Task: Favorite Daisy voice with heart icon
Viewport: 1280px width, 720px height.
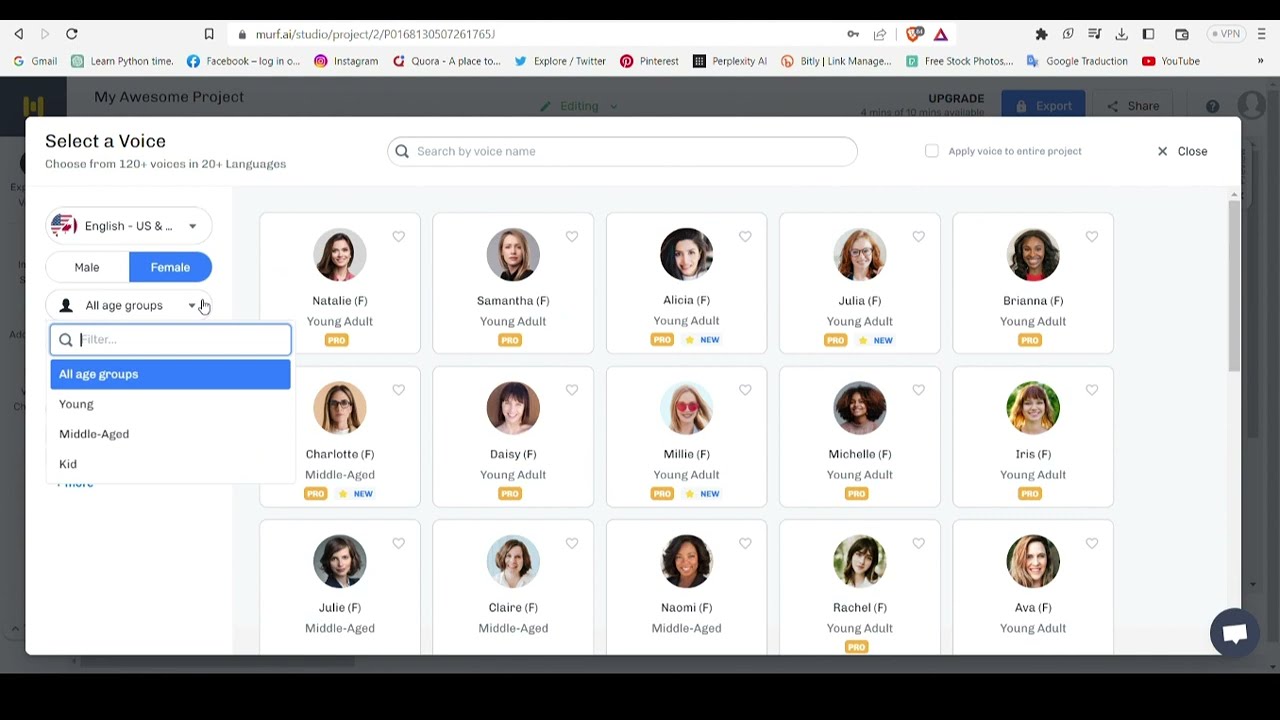Action: (x=572, y=390)
